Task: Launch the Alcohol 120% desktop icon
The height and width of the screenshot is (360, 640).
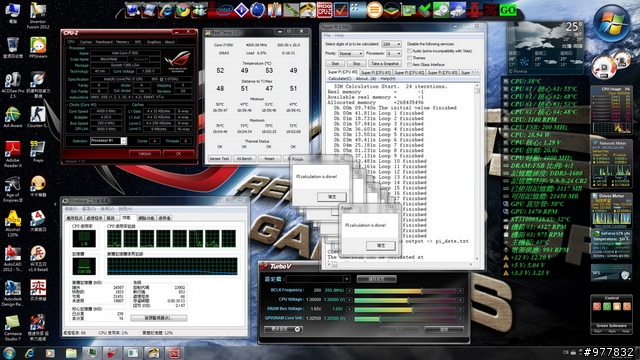Action: point(13,224)
